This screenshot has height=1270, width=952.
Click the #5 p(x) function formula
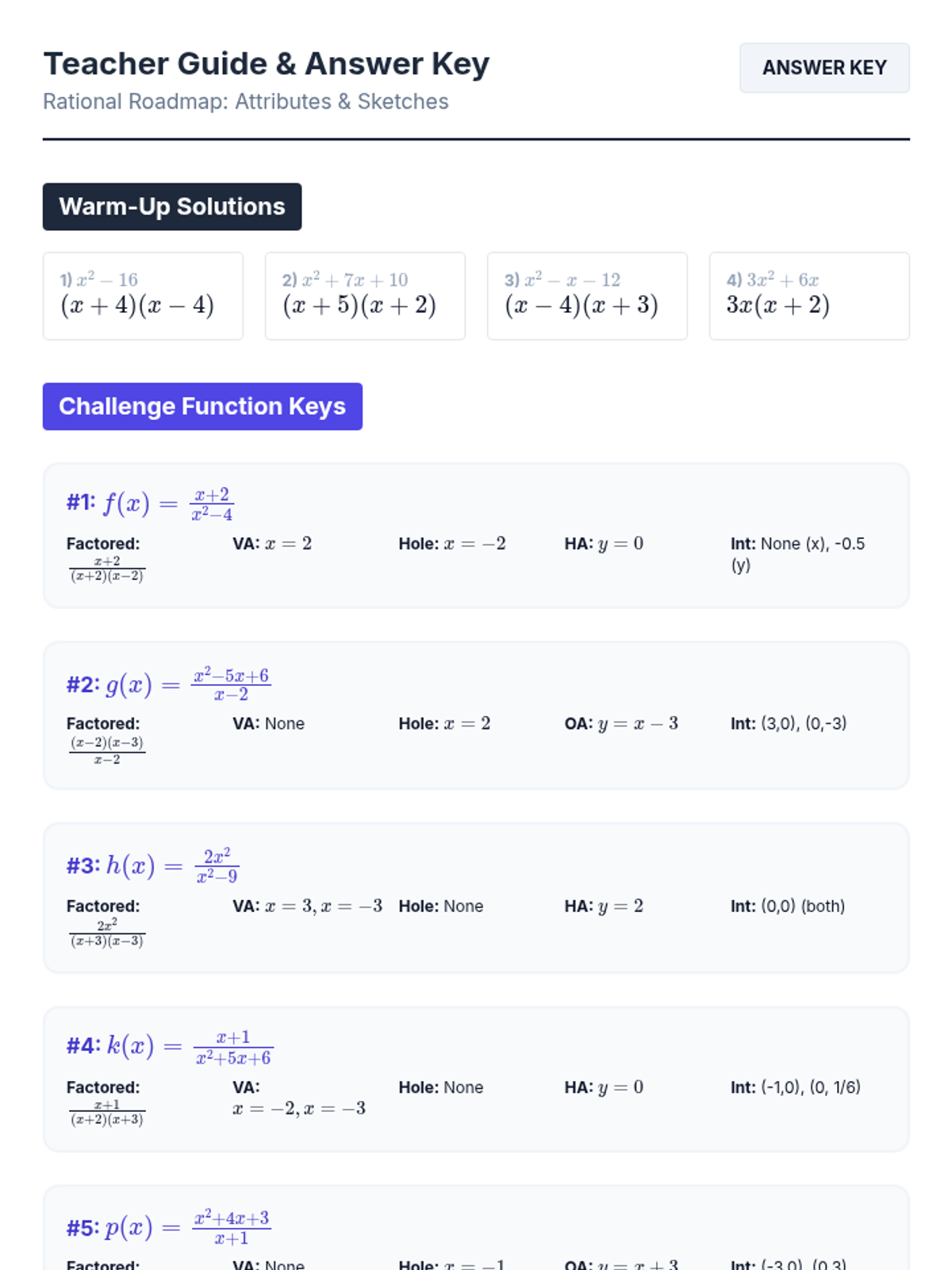[167, 1227]
